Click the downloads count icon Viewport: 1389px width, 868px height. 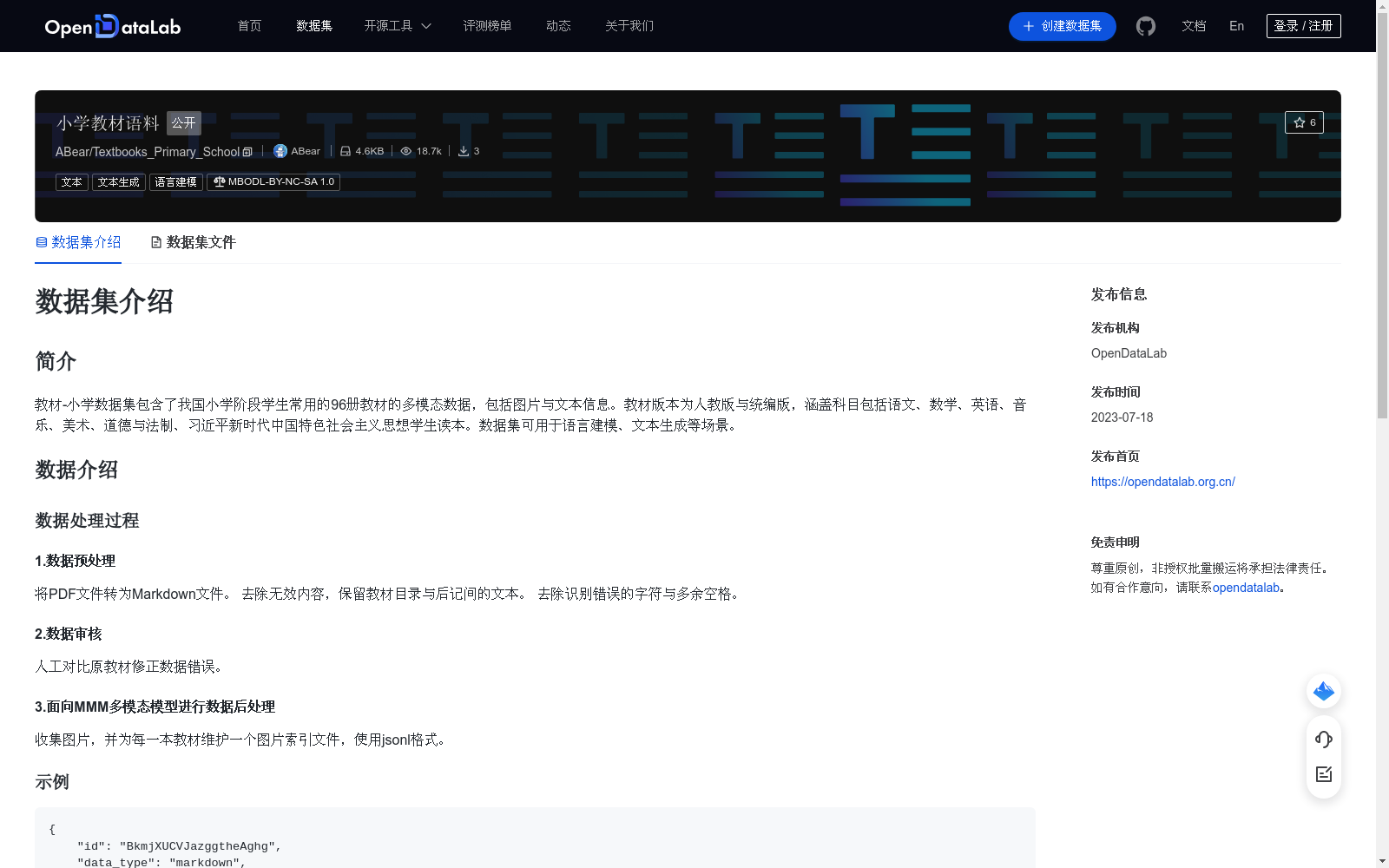[x=464, y=151]
